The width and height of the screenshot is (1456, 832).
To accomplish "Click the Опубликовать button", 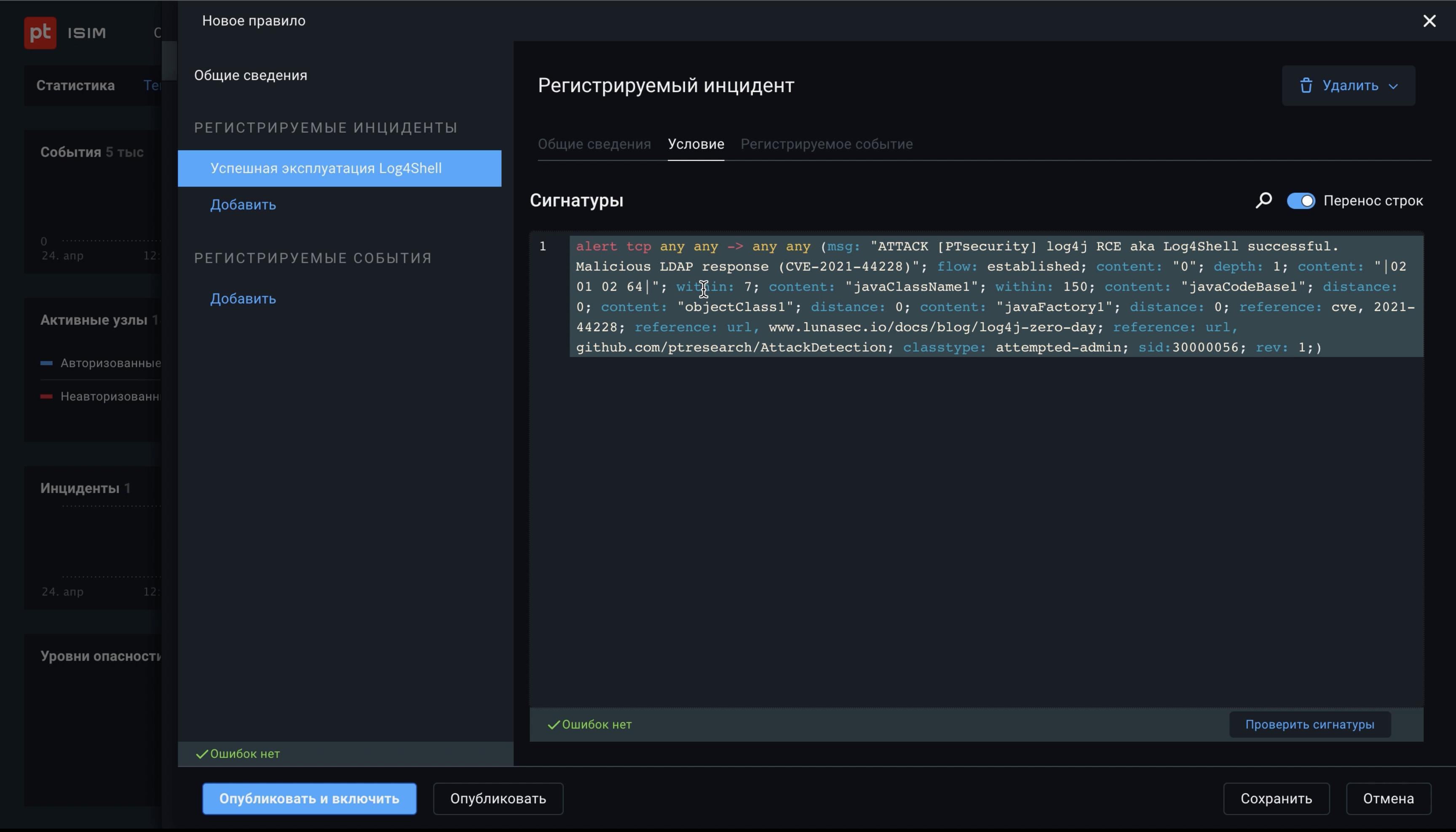I will (x=497, y=798).
